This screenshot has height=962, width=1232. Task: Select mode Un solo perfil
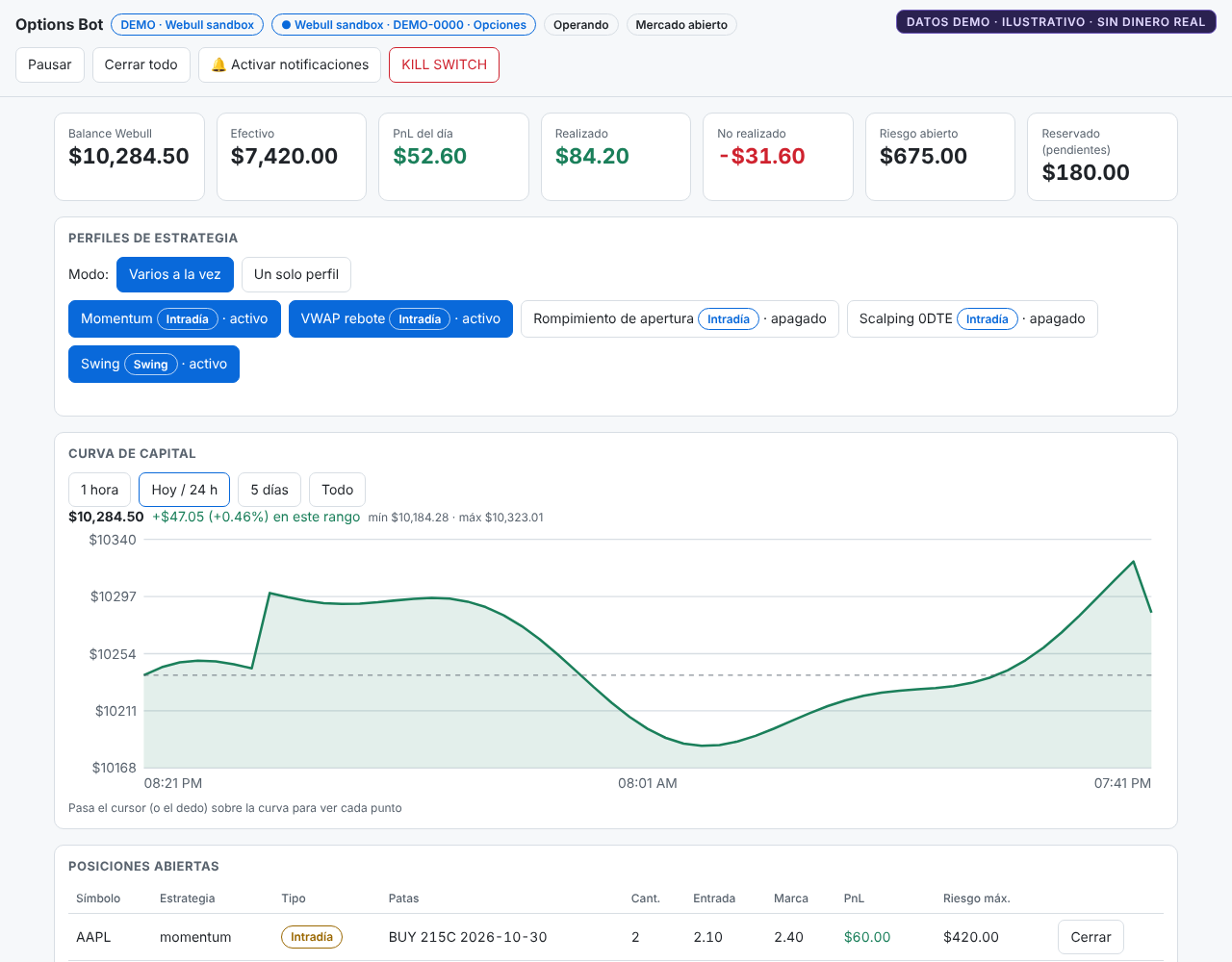[x=296, y=274]
